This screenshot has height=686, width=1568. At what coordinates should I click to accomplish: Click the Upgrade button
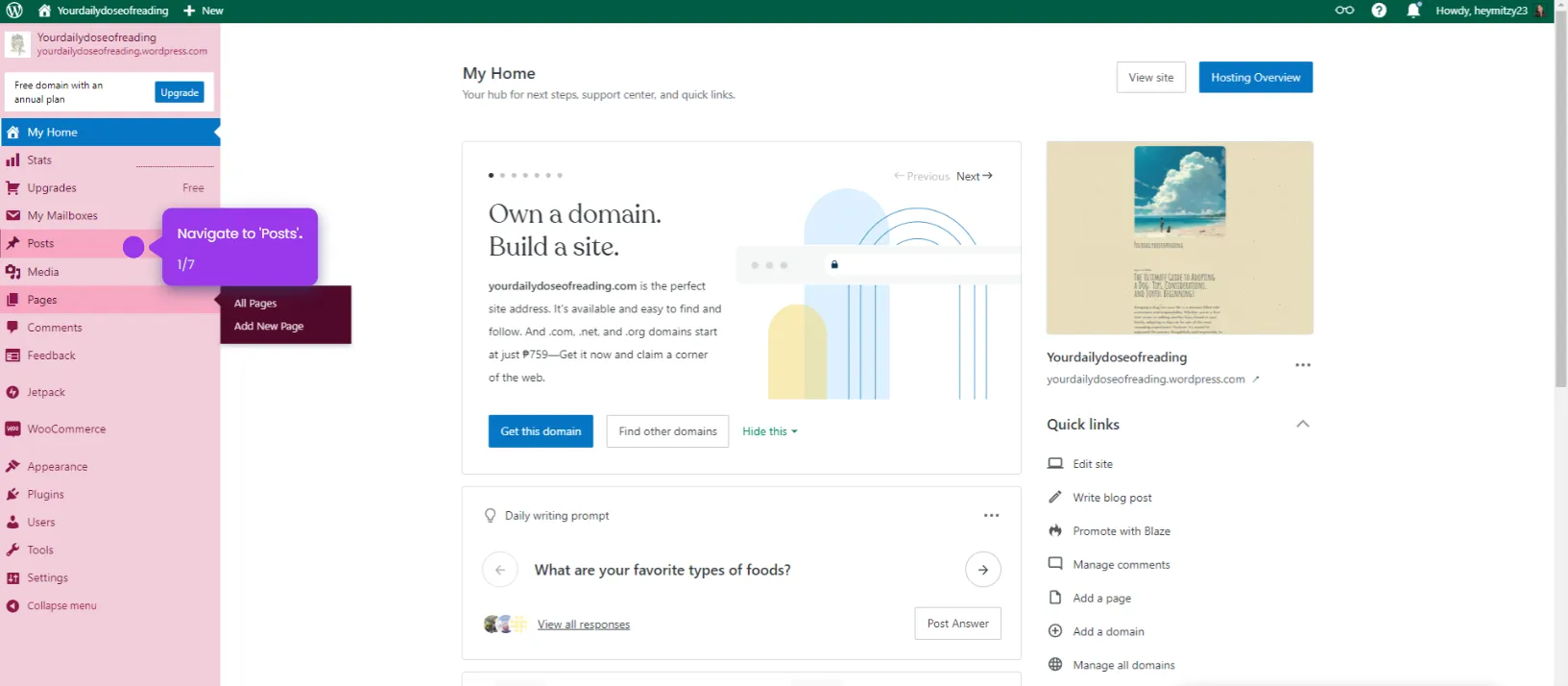[x=180, y=92]
